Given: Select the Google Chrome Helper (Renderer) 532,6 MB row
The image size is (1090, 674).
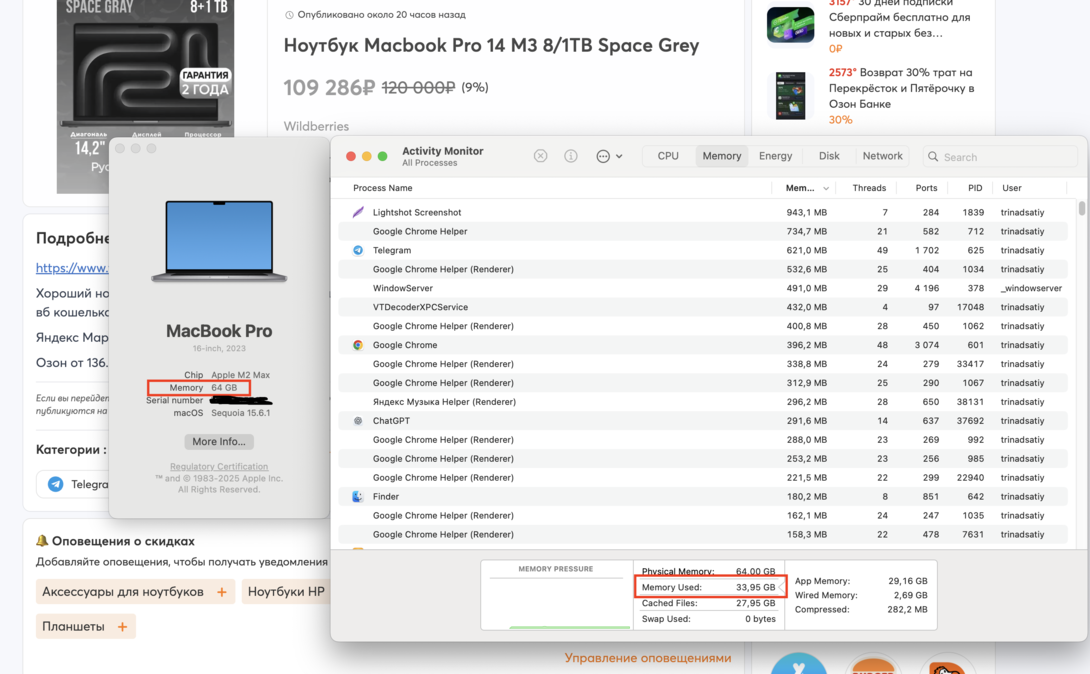Looking at the screenshot, I should (x=703, y=269).
